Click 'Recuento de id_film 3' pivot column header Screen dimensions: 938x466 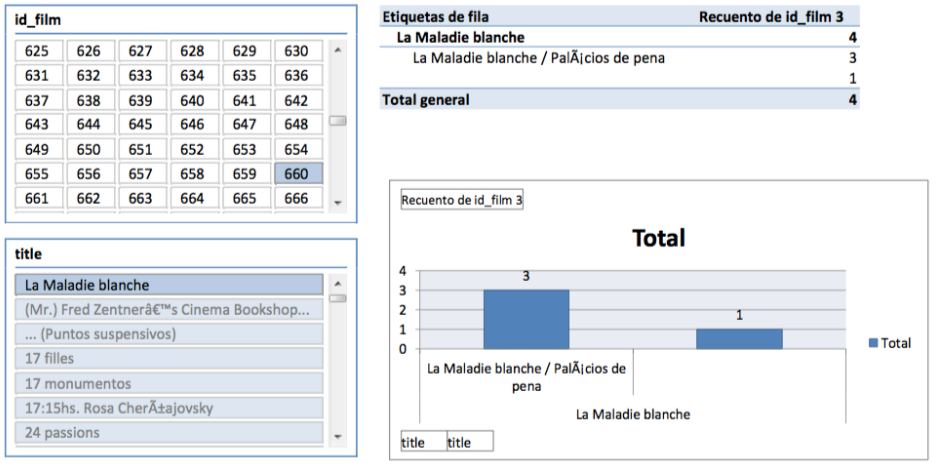770,16
